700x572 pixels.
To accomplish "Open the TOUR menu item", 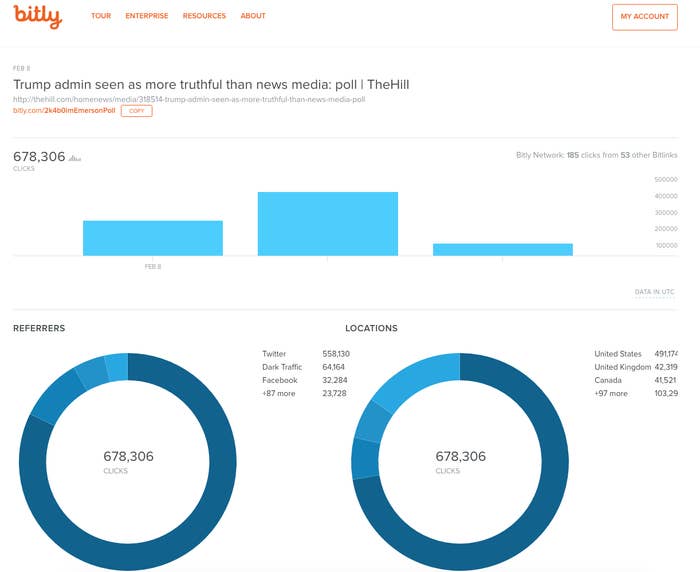I will pyautogui.click(x=101, y=16).
